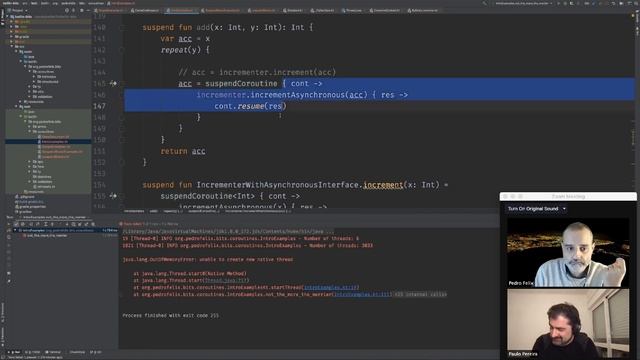Image resolution: width=640 pixels, height=360 pixels.
Task: Select the resources folder under main
Action: (33, 102)
